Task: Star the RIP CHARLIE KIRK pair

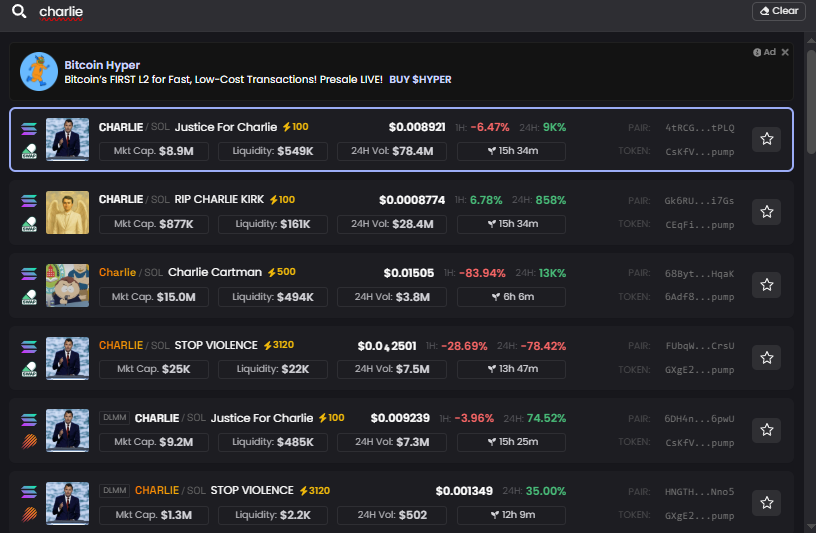Action: tap(767, 212)
